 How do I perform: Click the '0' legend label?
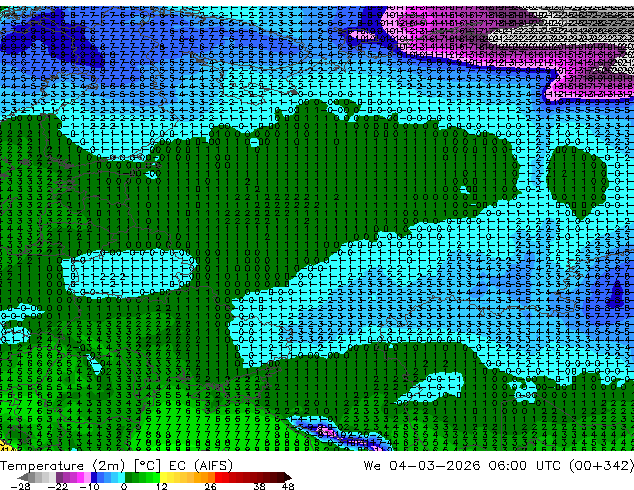tap(124, 486)
